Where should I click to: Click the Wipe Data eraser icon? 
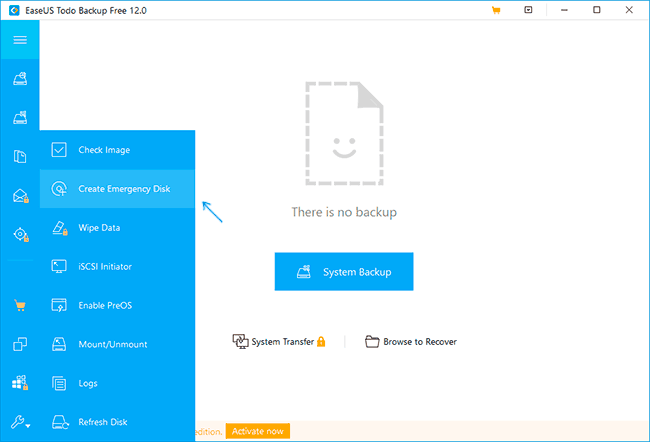pyautogui.click(x=60, y=228)
